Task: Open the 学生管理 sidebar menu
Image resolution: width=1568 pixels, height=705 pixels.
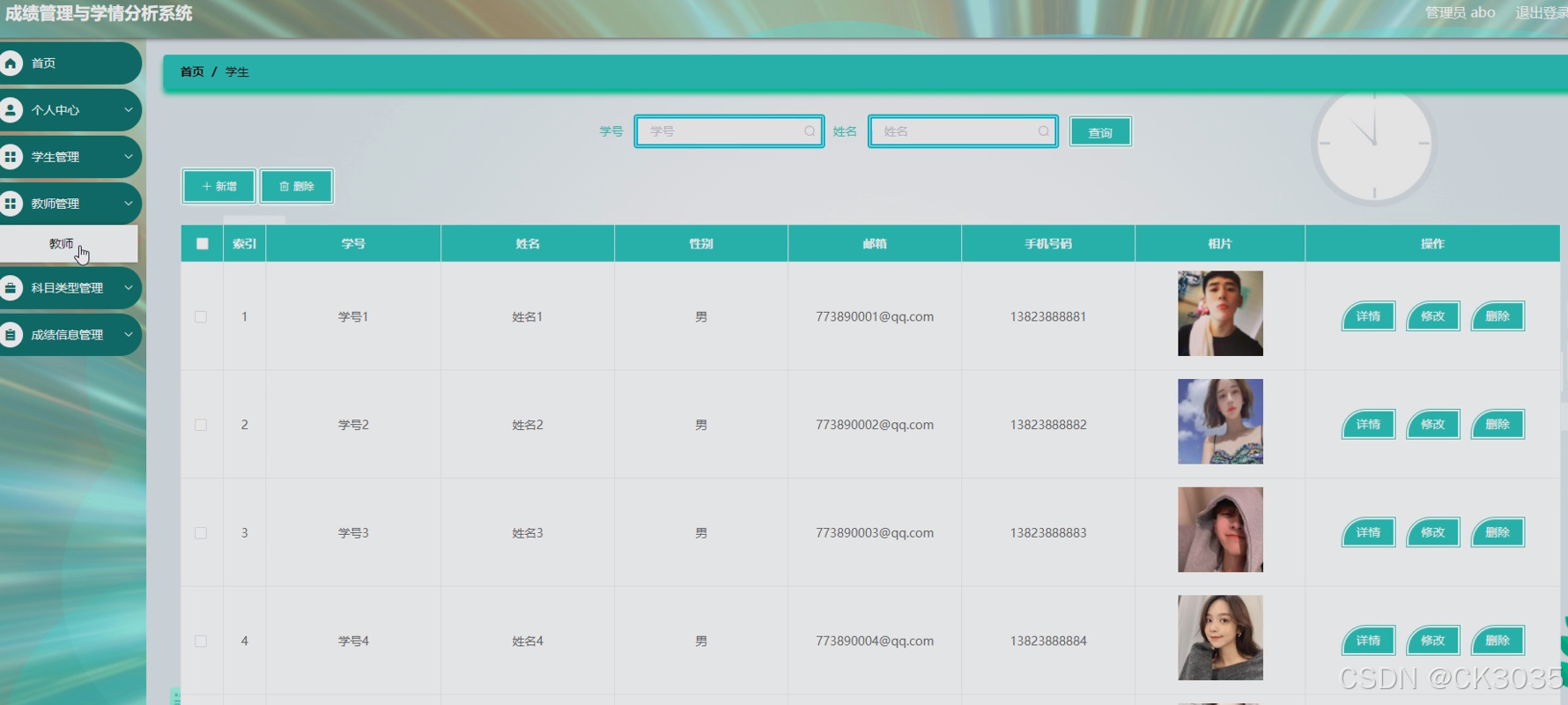Action: point(69,157)
